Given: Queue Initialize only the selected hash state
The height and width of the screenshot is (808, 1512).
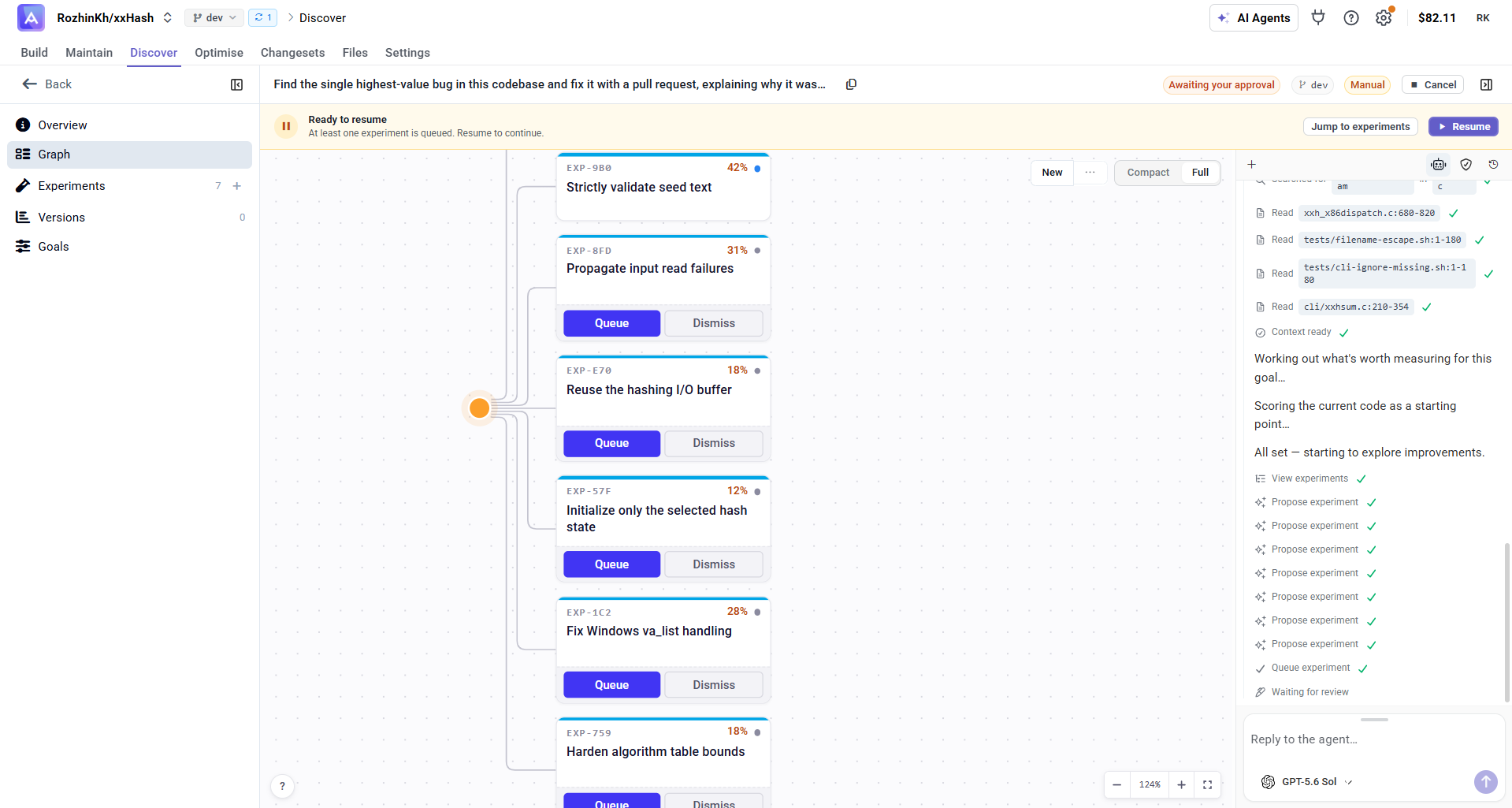Looking at the screenshot, I should (x=611, y=564).
